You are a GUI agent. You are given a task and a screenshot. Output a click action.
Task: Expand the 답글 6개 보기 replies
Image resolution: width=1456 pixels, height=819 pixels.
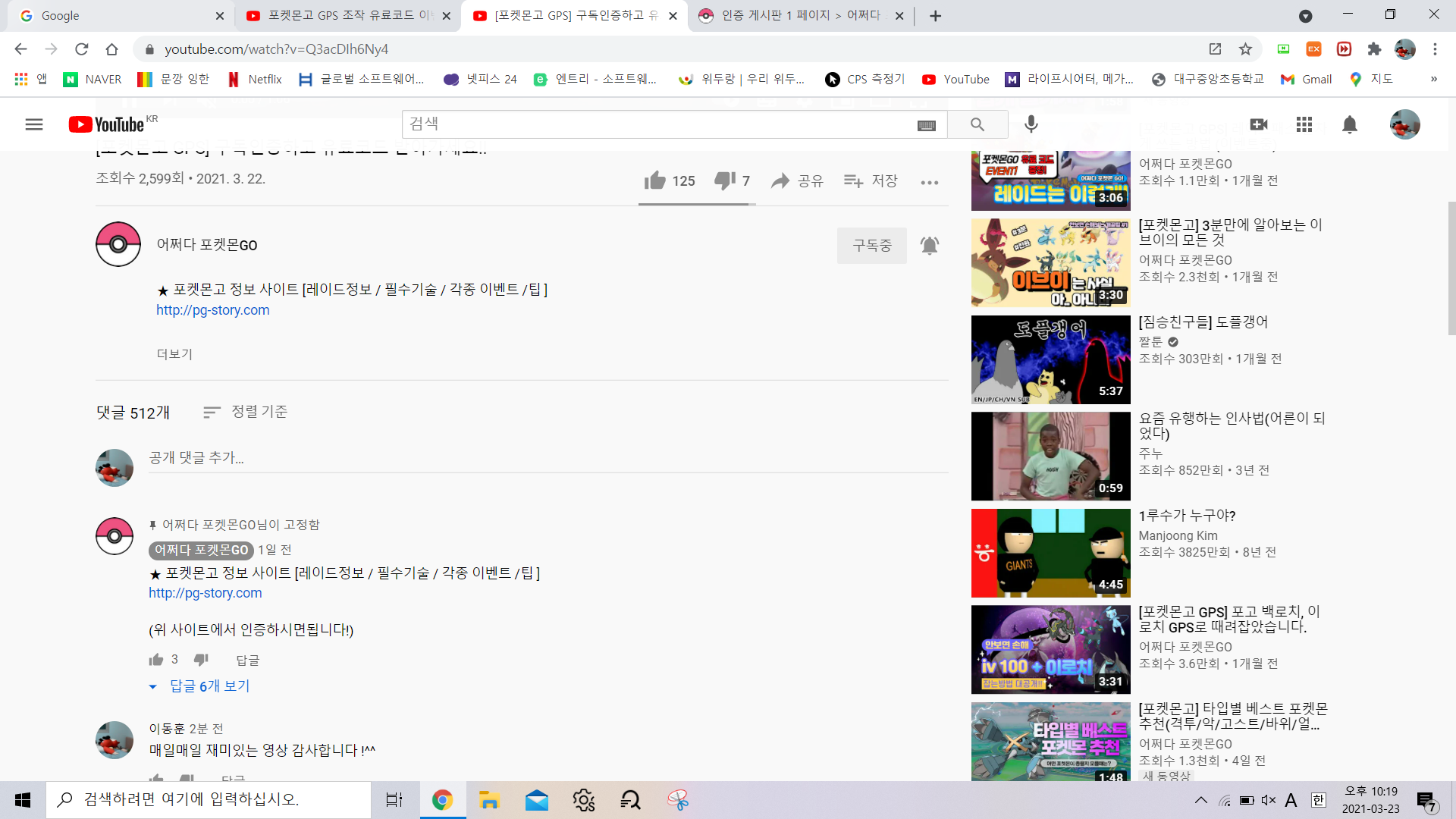click(x=209, y=686)
